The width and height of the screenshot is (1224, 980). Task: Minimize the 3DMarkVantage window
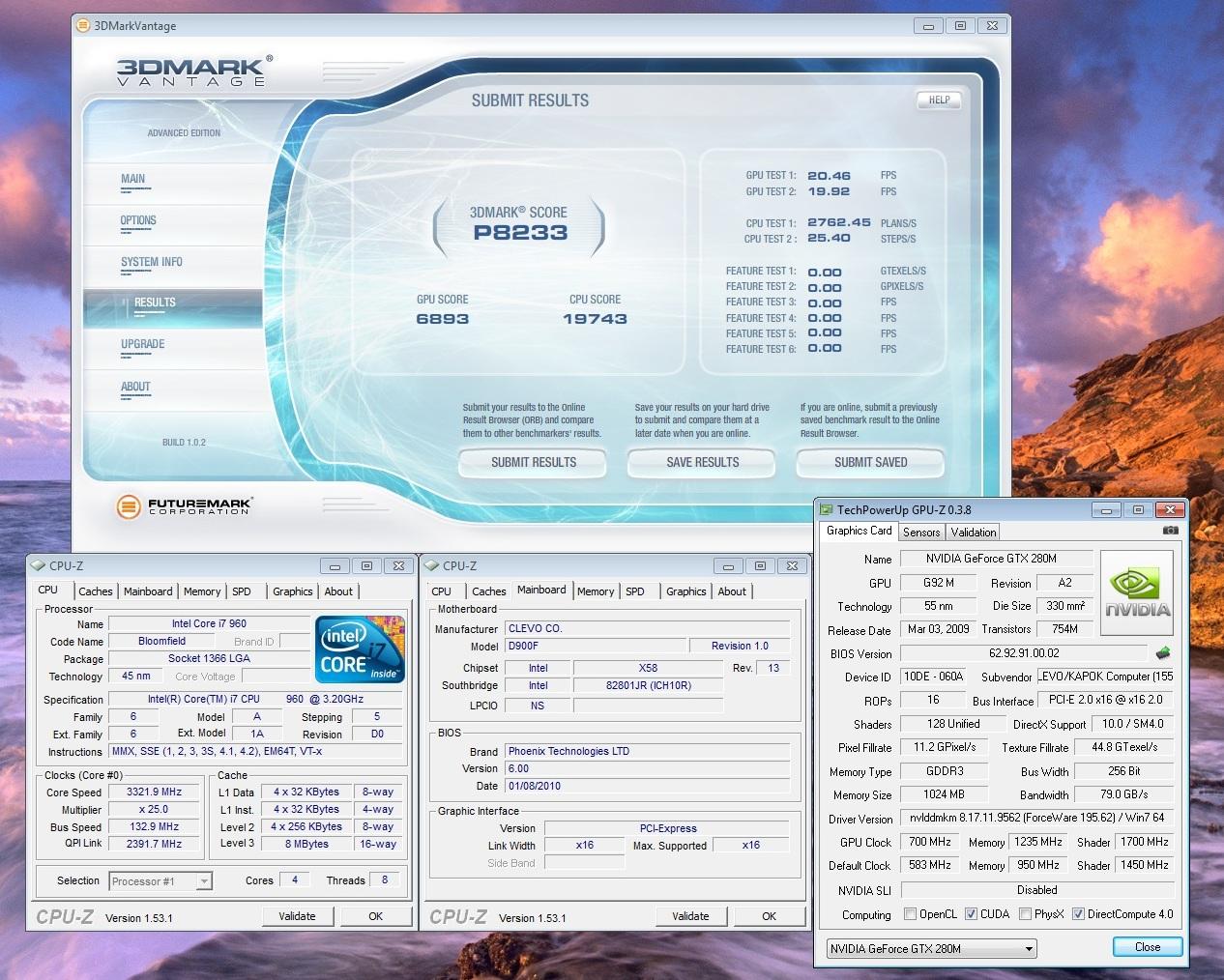[x=928, y=26]
